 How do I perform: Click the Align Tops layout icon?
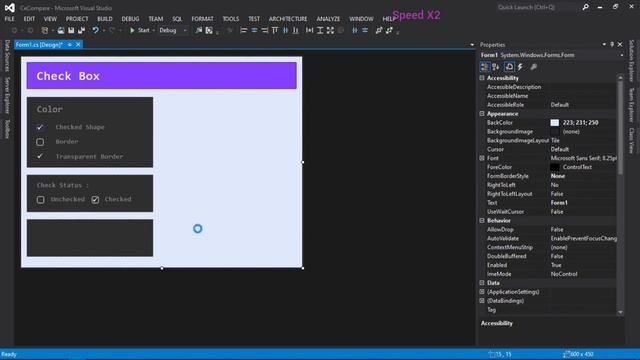point(275,30)
